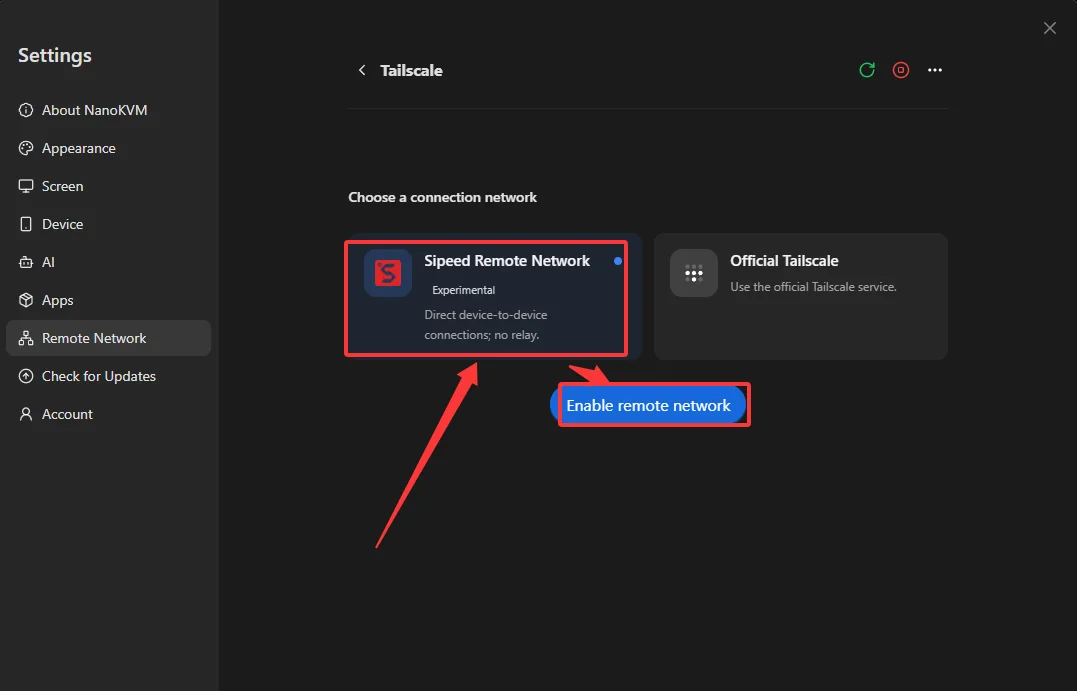Click the Settings heading
This screenshot has width=1077, height=691.
coord(55,55)
